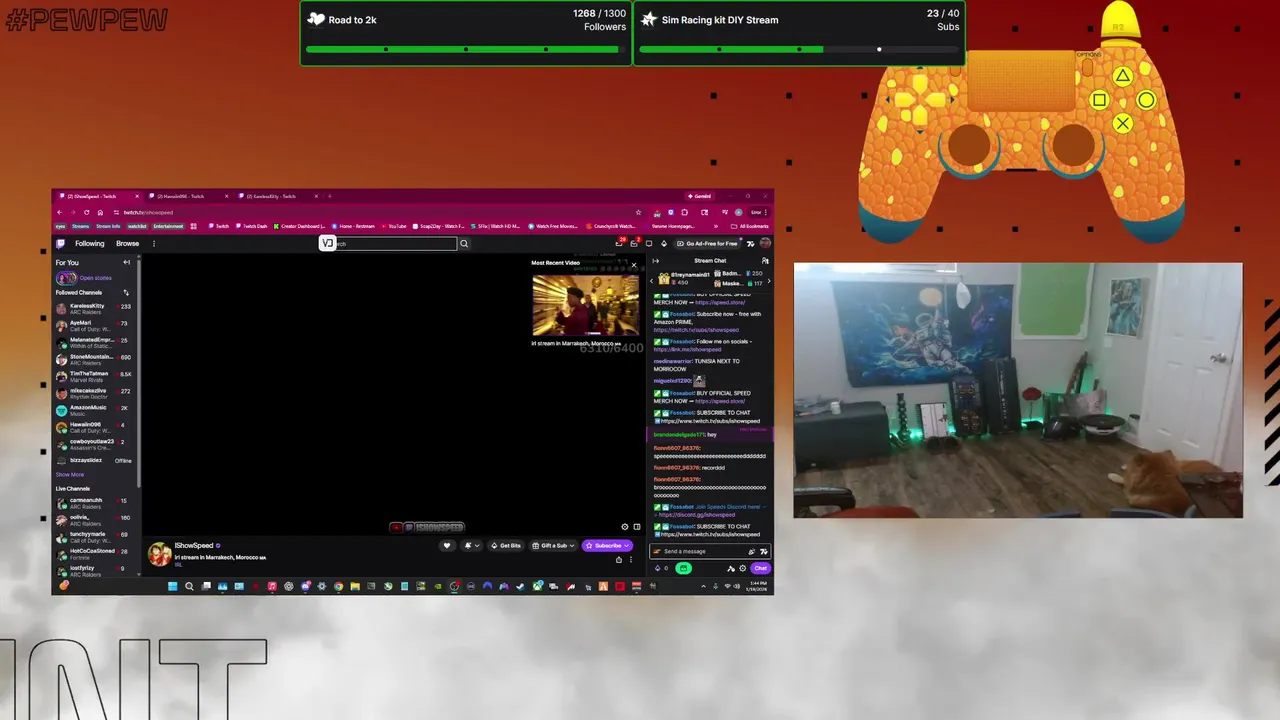The image size is (1280, 720).
Task: Open chat community users list icon
Action: point(765,261)
